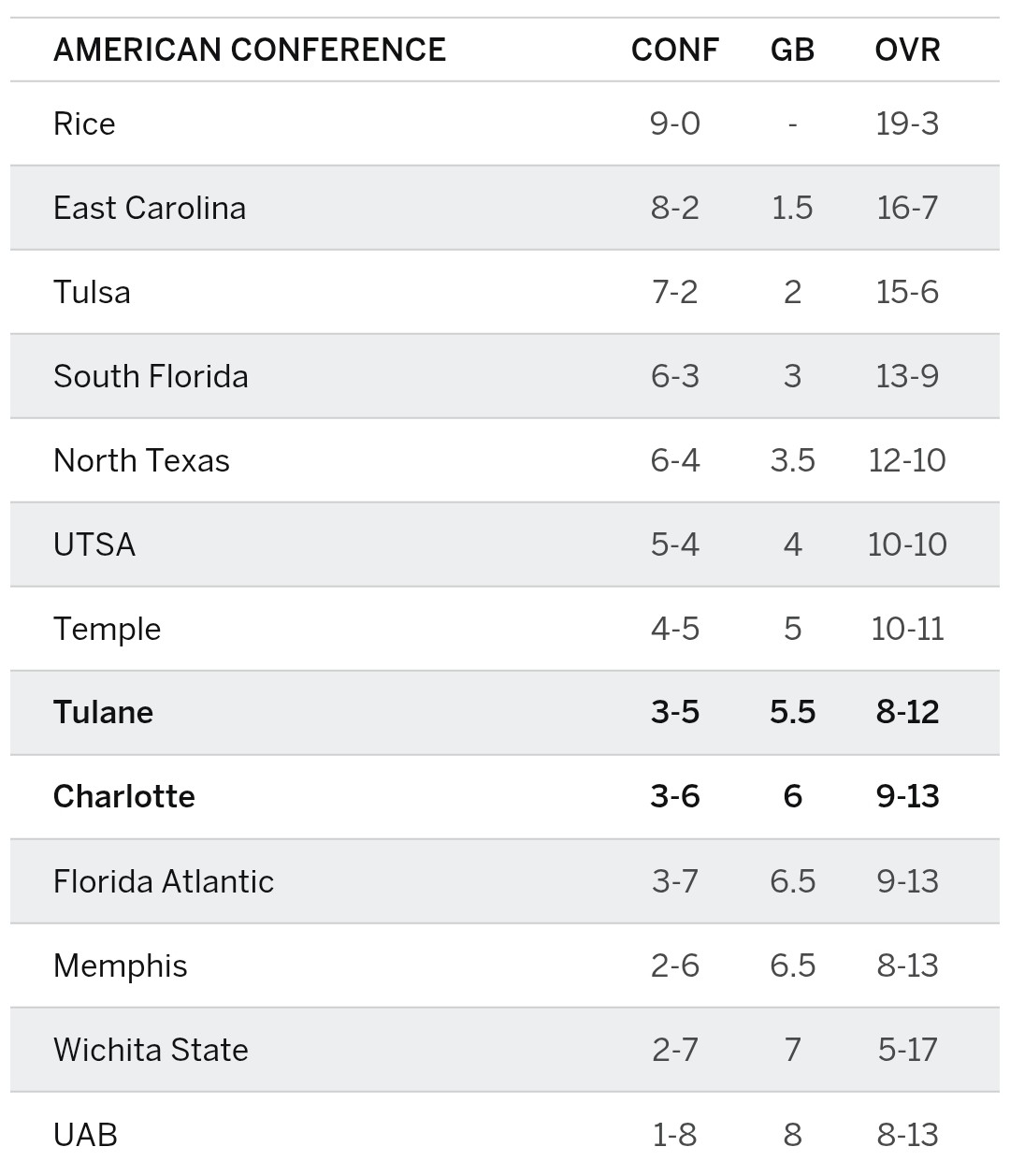Click the American Conference table heading
This screenshot has width=1010, height=1176.
click(x=250, y=50)
